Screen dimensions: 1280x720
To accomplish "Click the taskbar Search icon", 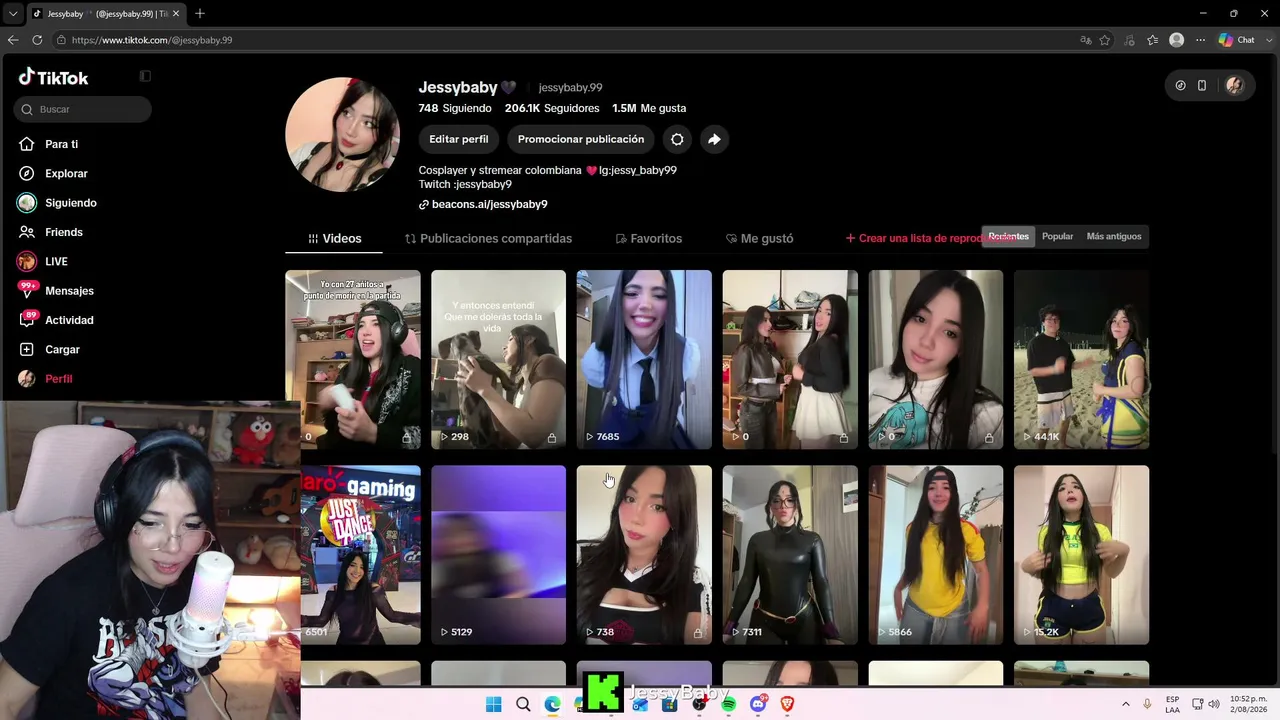I will (523, 705).
